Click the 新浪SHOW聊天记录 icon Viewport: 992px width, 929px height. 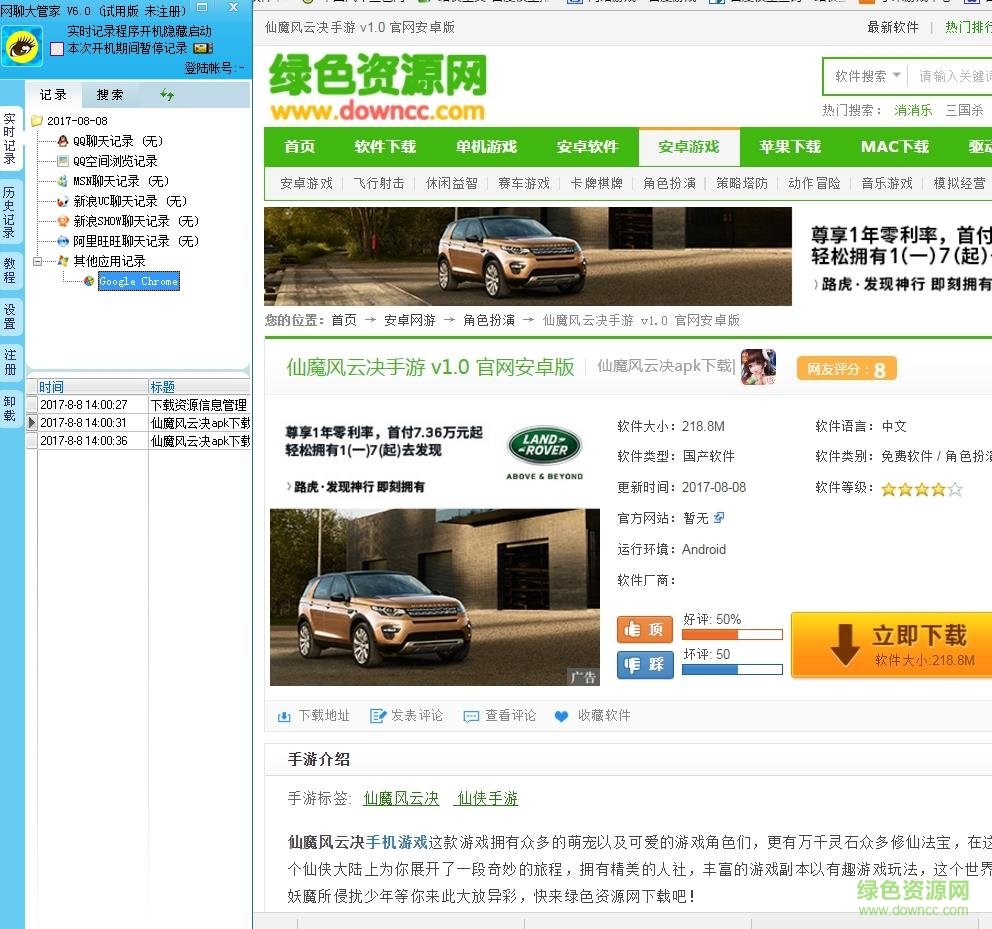pos(62,220)
